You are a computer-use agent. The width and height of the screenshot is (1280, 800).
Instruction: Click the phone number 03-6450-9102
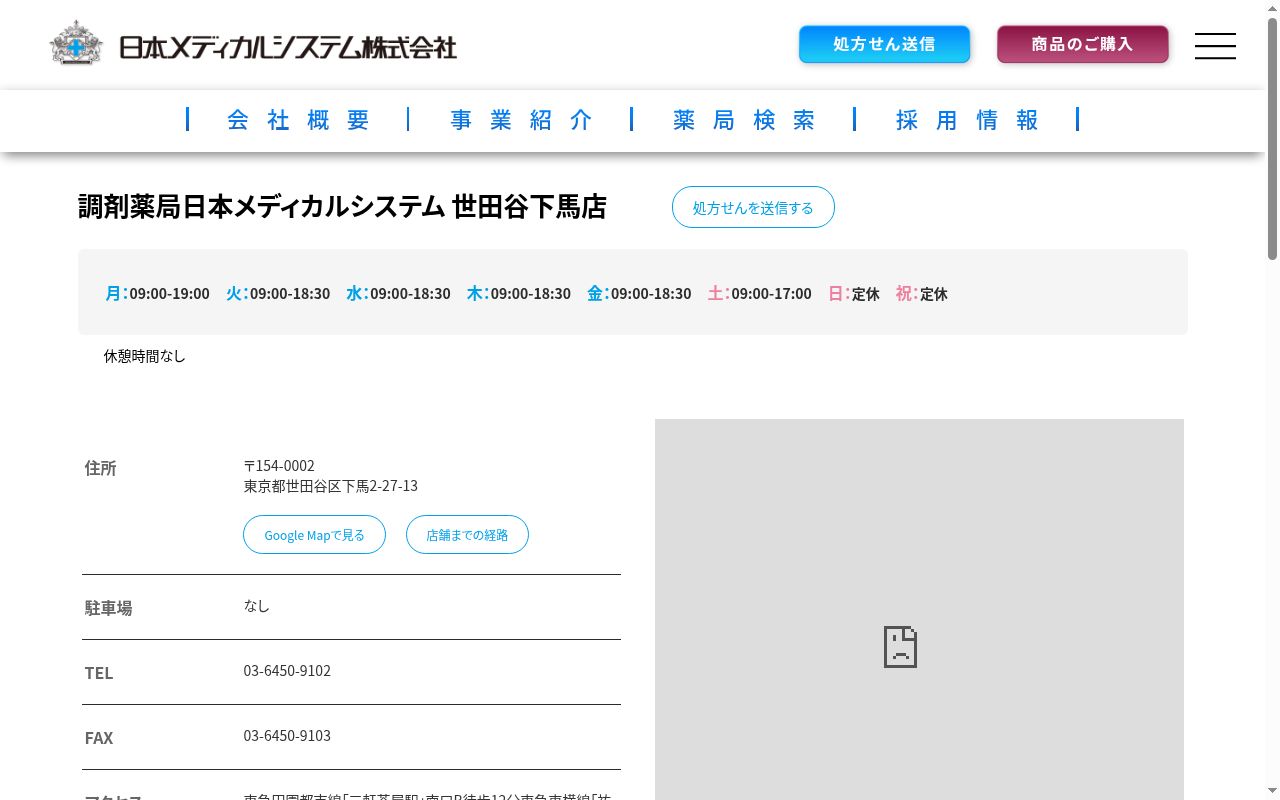287,671
